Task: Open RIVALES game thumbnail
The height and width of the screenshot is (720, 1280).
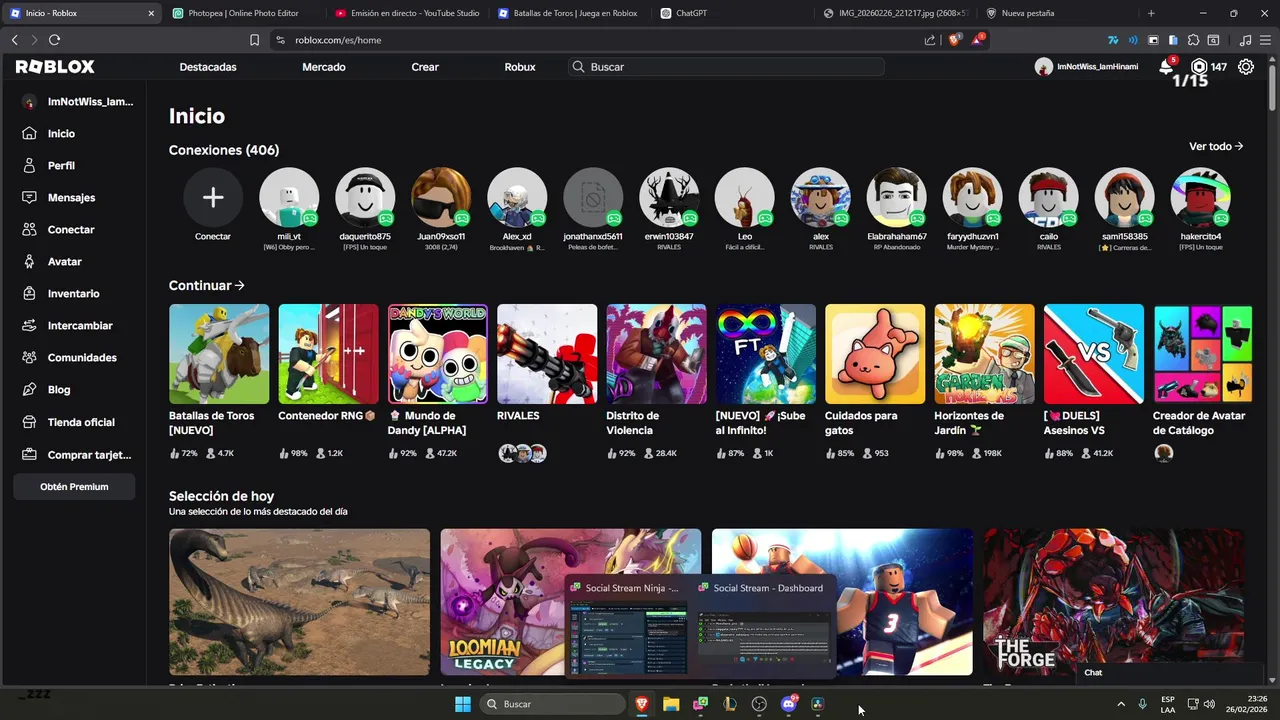Action: pyautogui.click(x=547, y=354)
